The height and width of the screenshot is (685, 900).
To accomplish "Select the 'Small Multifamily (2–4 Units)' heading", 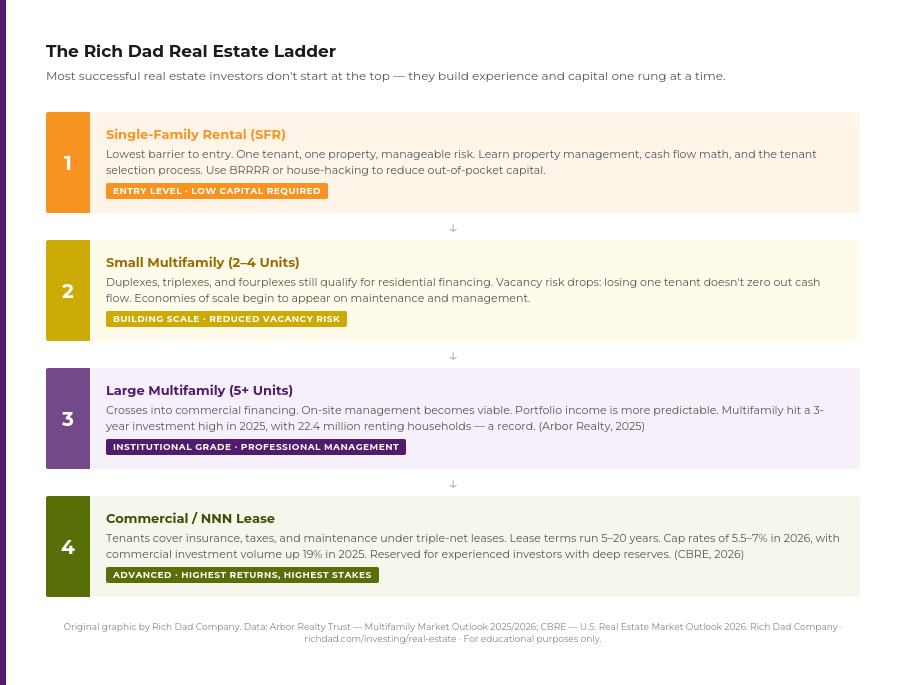I will 203,262.
